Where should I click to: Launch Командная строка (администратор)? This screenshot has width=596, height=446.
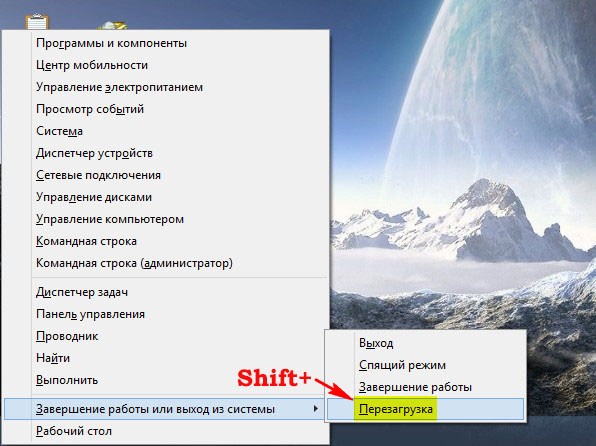(166, 263)
